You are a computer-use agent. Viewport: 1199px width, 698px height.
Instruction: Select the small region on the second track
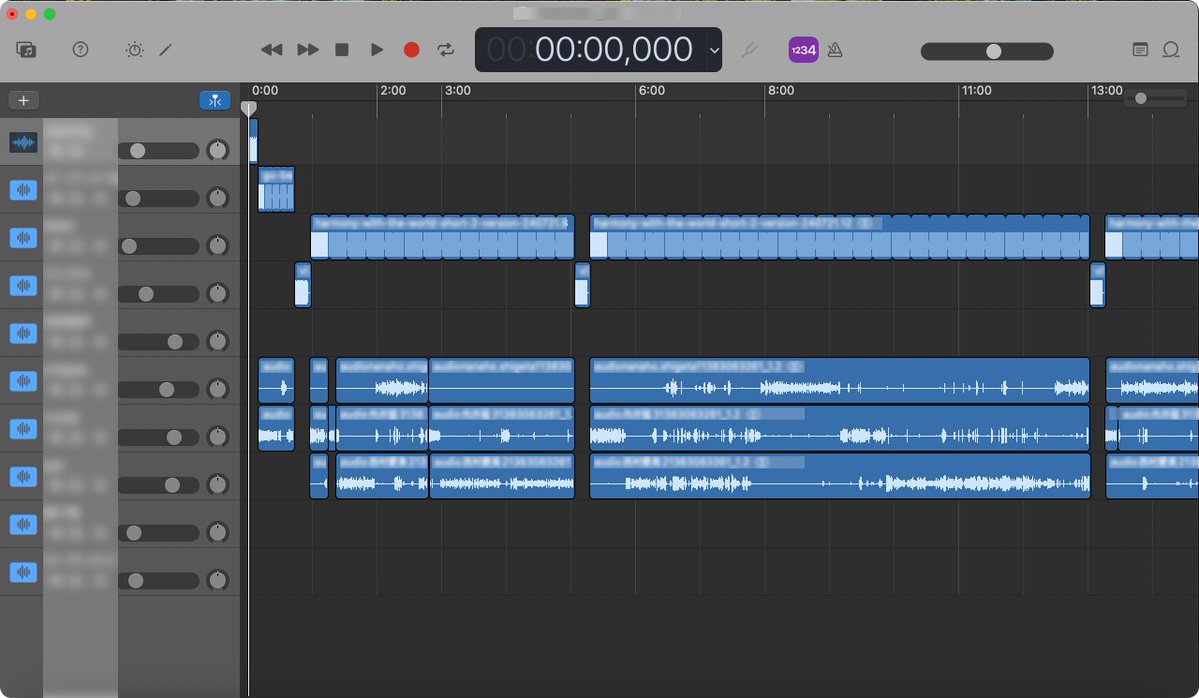(x=276, y=189)
